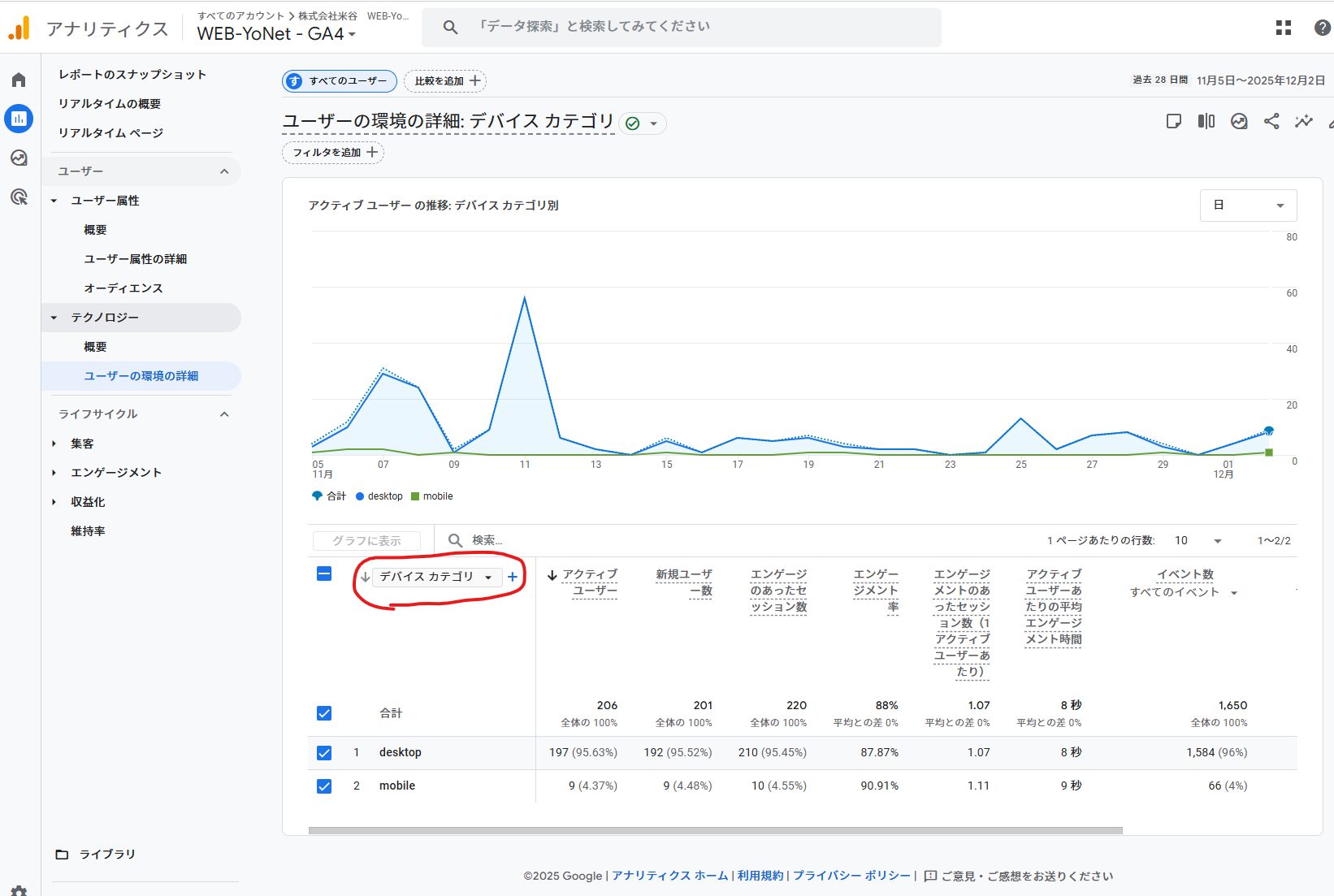This screenshot has height=896, width=1334.
Task: Uncheck the mobile row checkbox
Action: (x=324, y=786)
